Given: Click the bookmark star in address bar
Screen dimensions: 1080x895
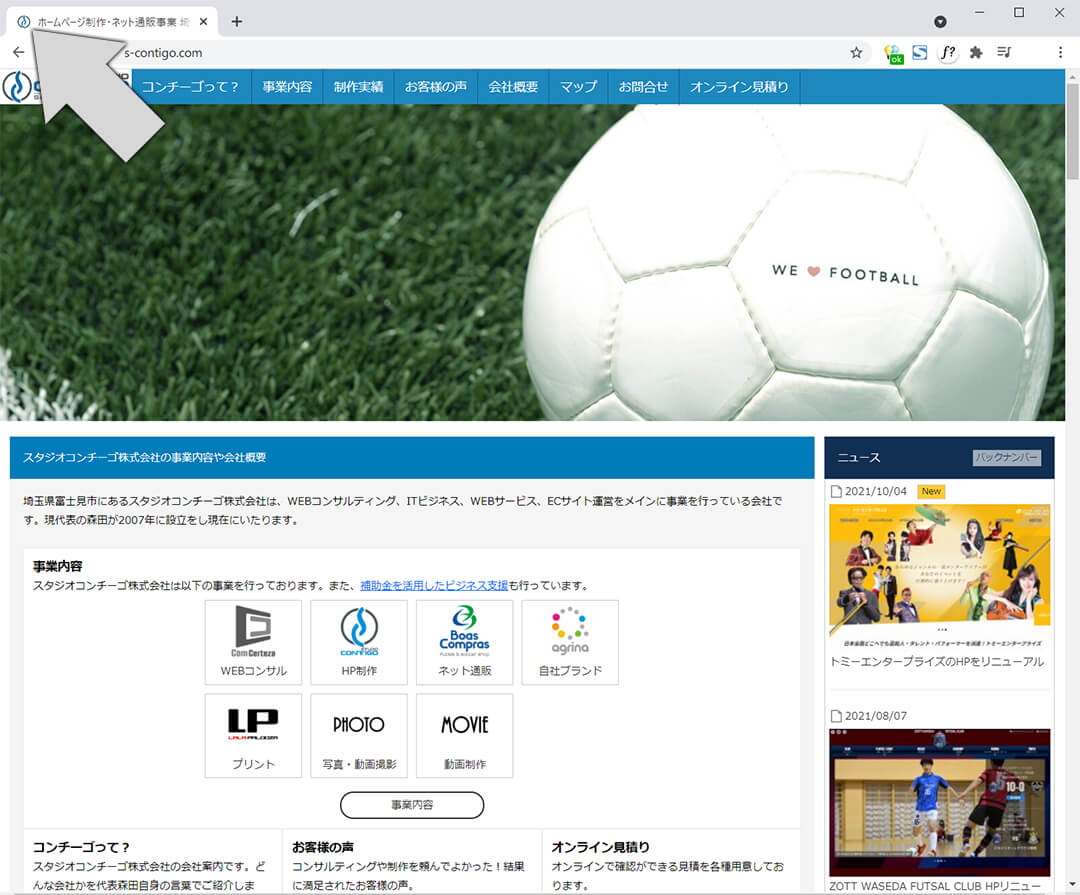Looking at the screenshot, I should [856, 53].
